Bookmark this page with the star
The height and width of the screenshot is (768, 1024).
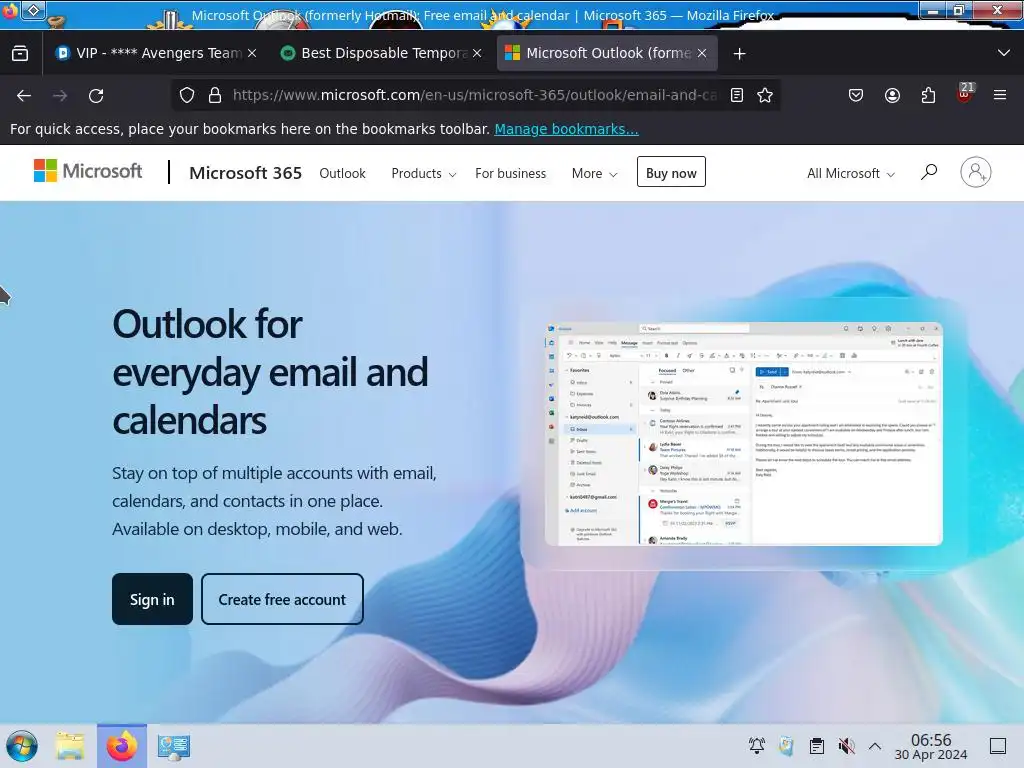(765, 95)
